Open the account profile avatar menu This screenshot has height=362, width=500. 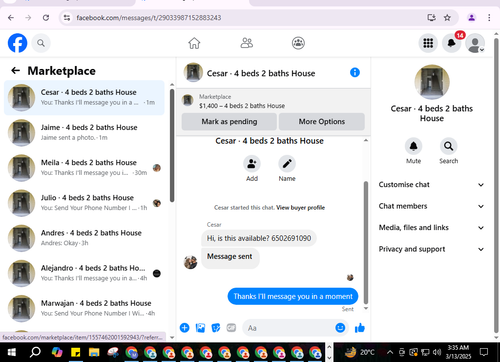tap(475, 43)
